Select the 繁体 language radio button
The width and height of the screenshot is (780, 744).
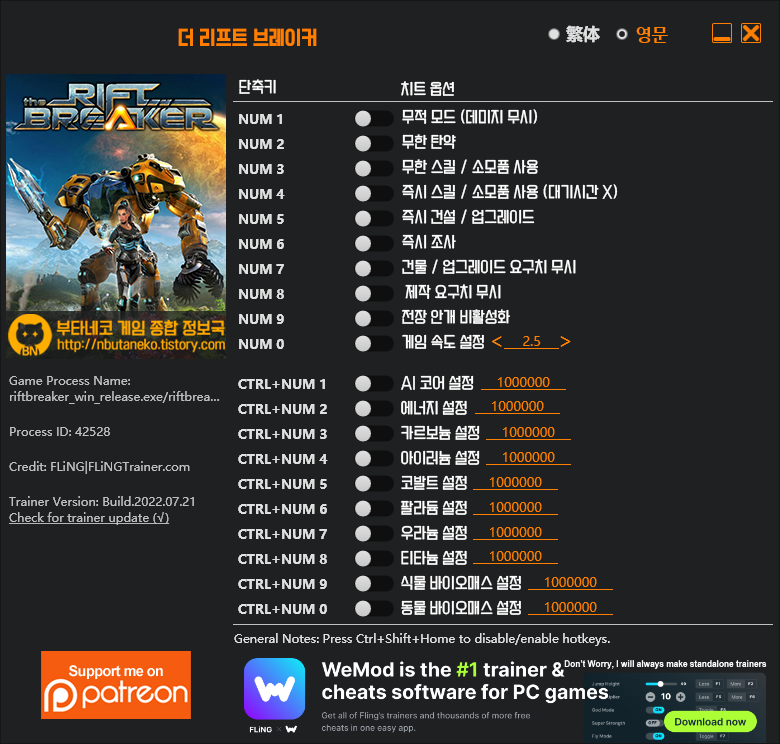[x=554, y=34]
